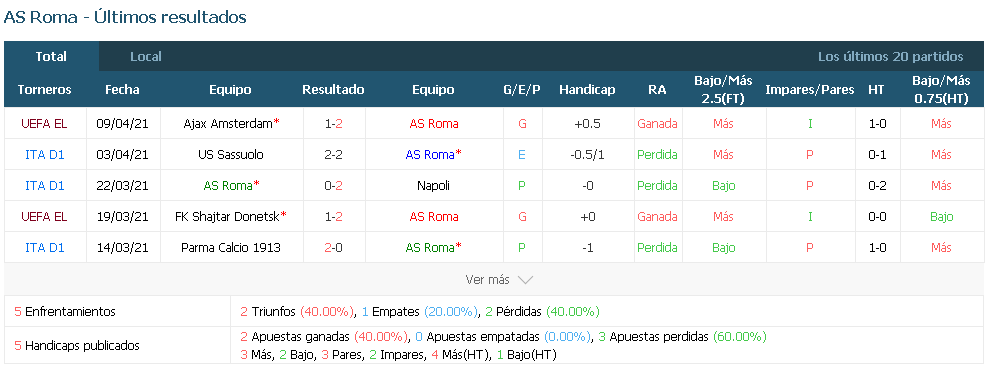Click the 0-2 result against Napoli
The height and width of the screenshot is (371, 996).
pos(333,186)
